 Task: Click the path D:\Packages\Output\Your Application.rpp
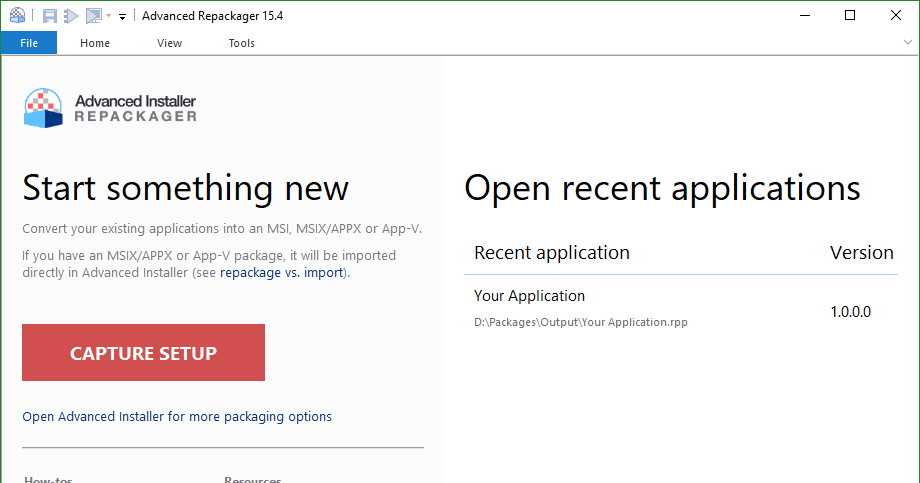click(x=581, y=322)
